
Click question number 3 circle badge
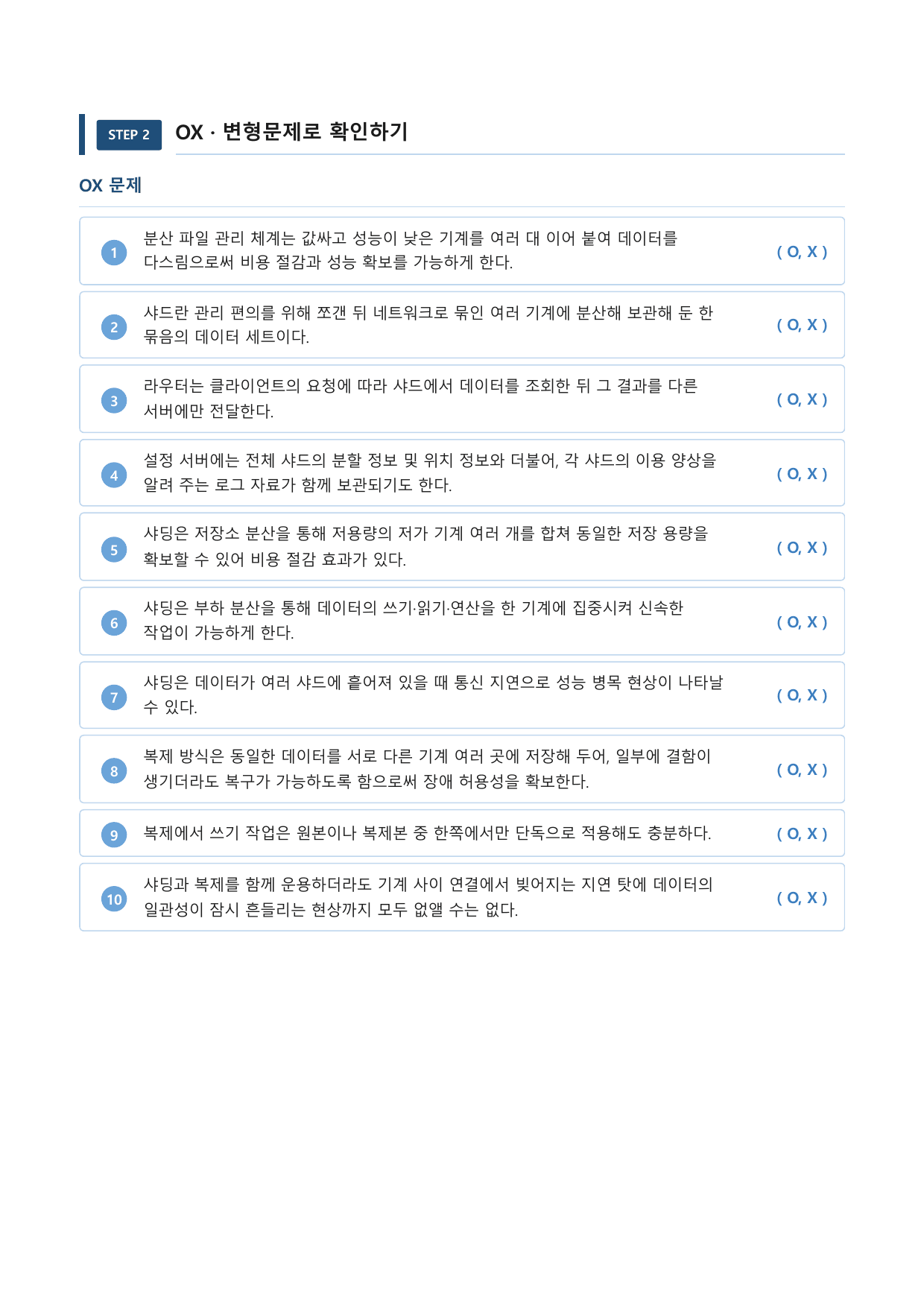[x=114, y=400]
